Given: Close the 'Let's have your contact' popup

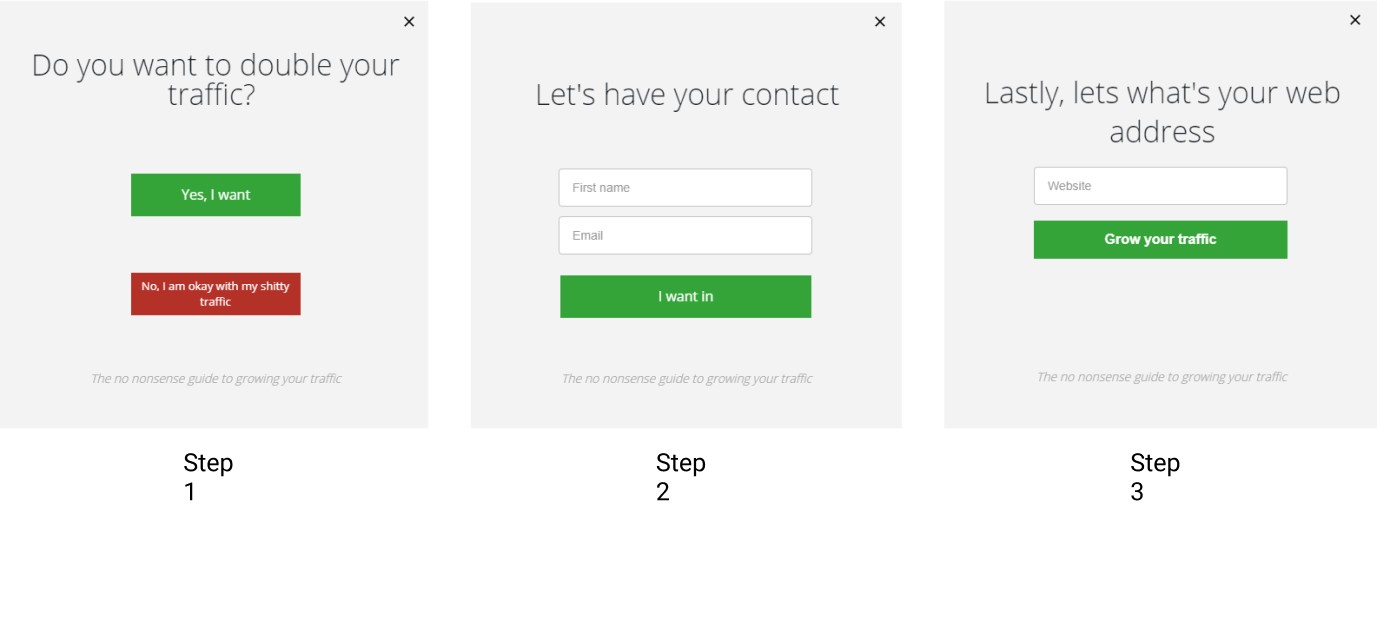Looking at the screenshot, I should pyautogui.click(x=880, y=22).
